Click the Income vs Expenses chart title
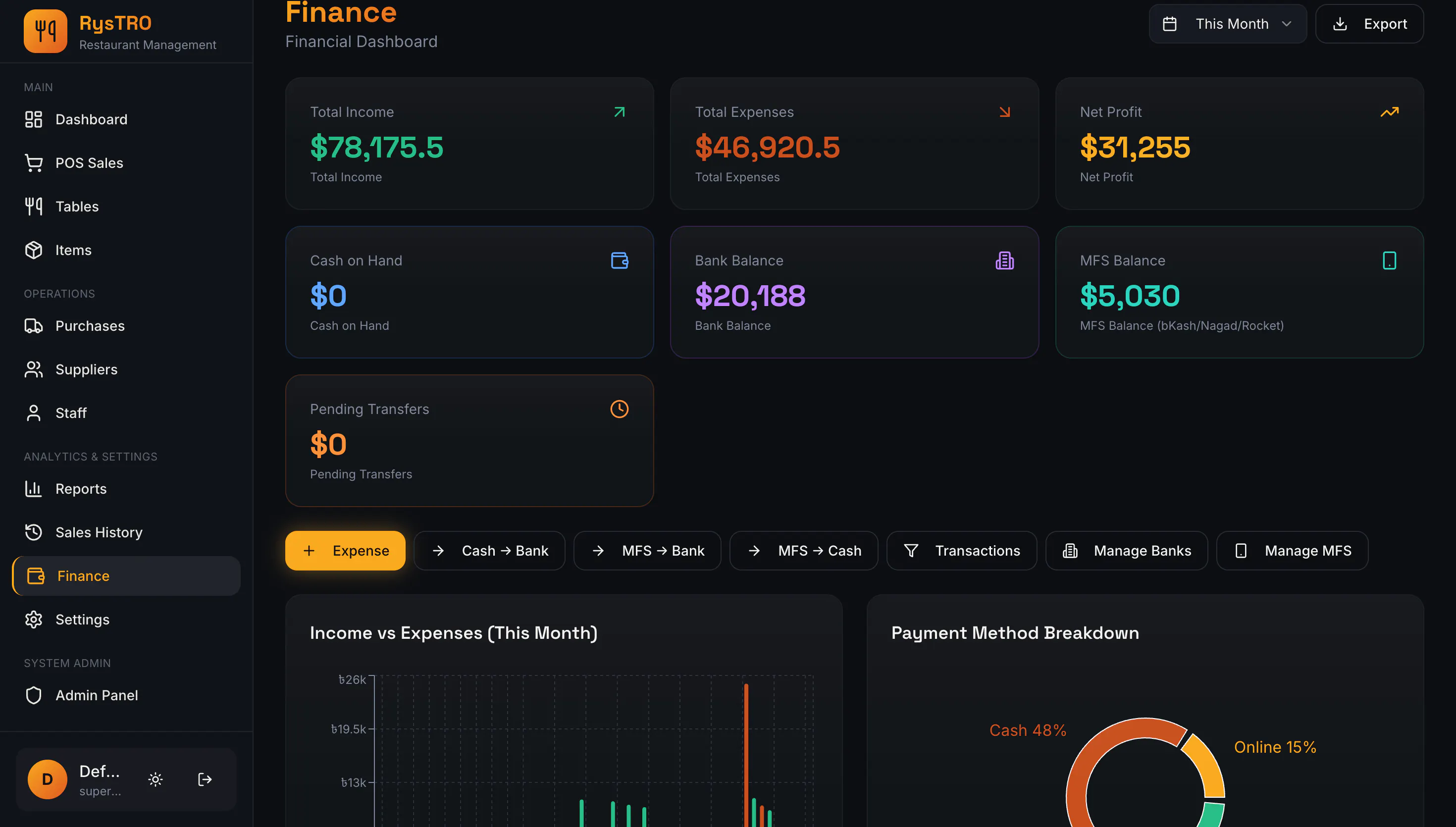Image resolution: width=1456 pixels, height=827 pixels. 454,633
